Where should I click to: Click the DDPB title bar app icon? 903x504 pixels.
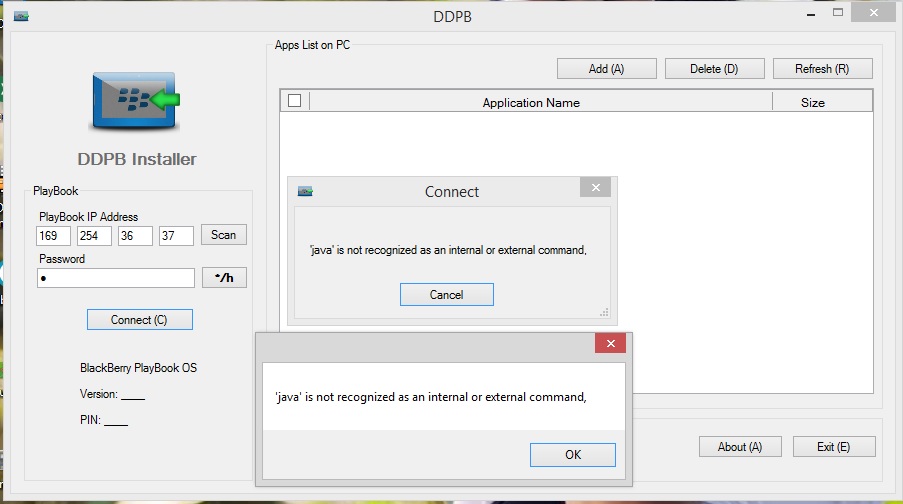(21, 15)
